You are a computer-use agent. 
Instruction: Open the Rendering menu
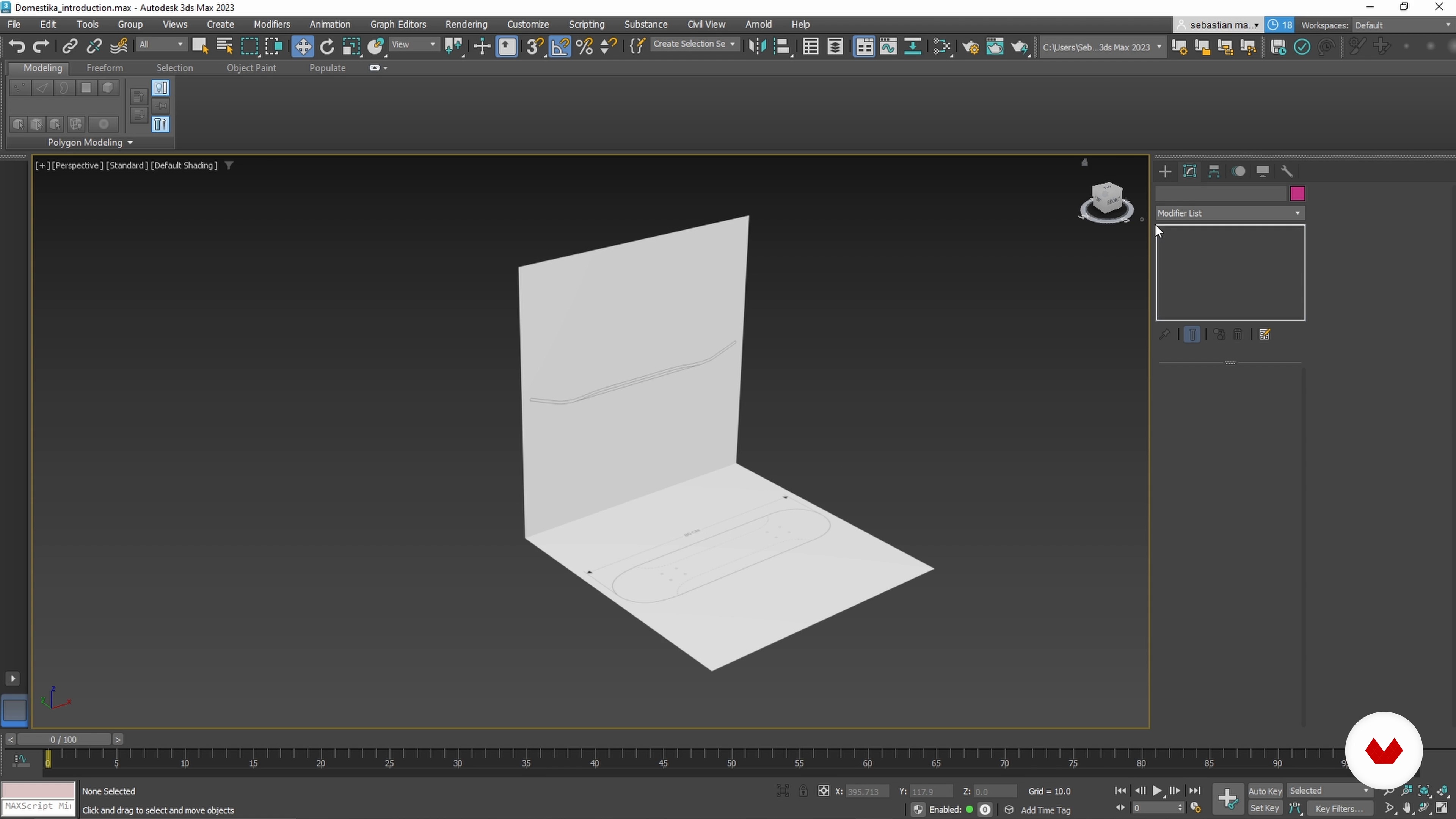click(466, 24)
